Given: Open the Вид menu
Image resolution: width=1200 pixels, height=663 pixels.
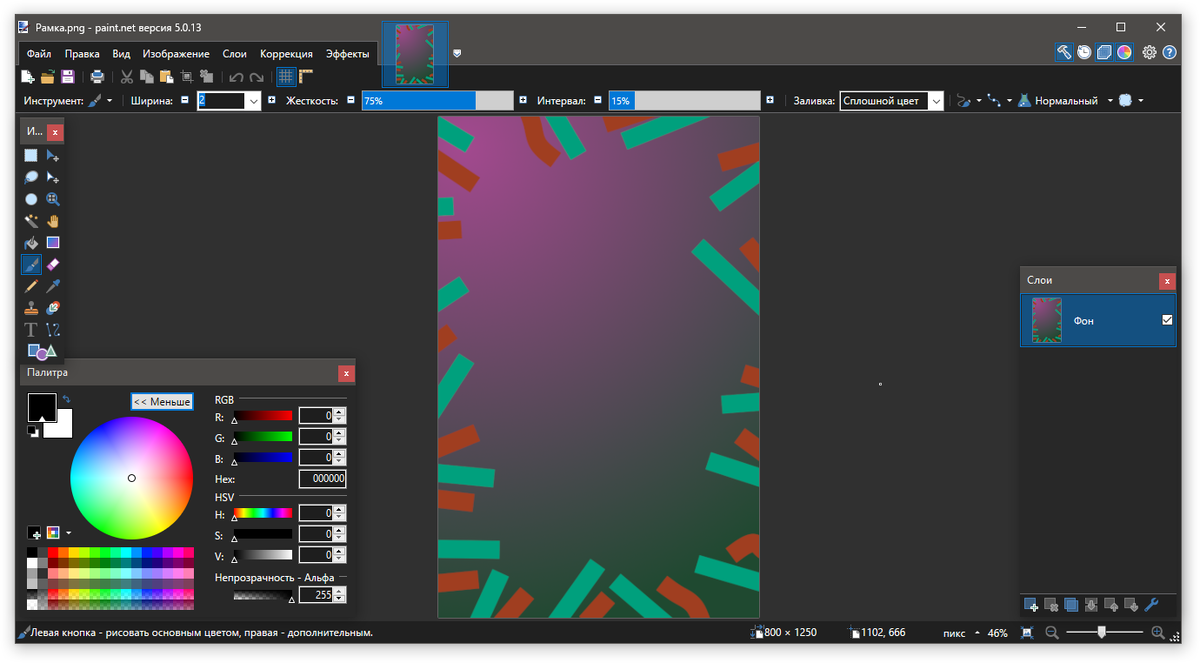Looking at the screenshot, I should (x=121, y=54).
